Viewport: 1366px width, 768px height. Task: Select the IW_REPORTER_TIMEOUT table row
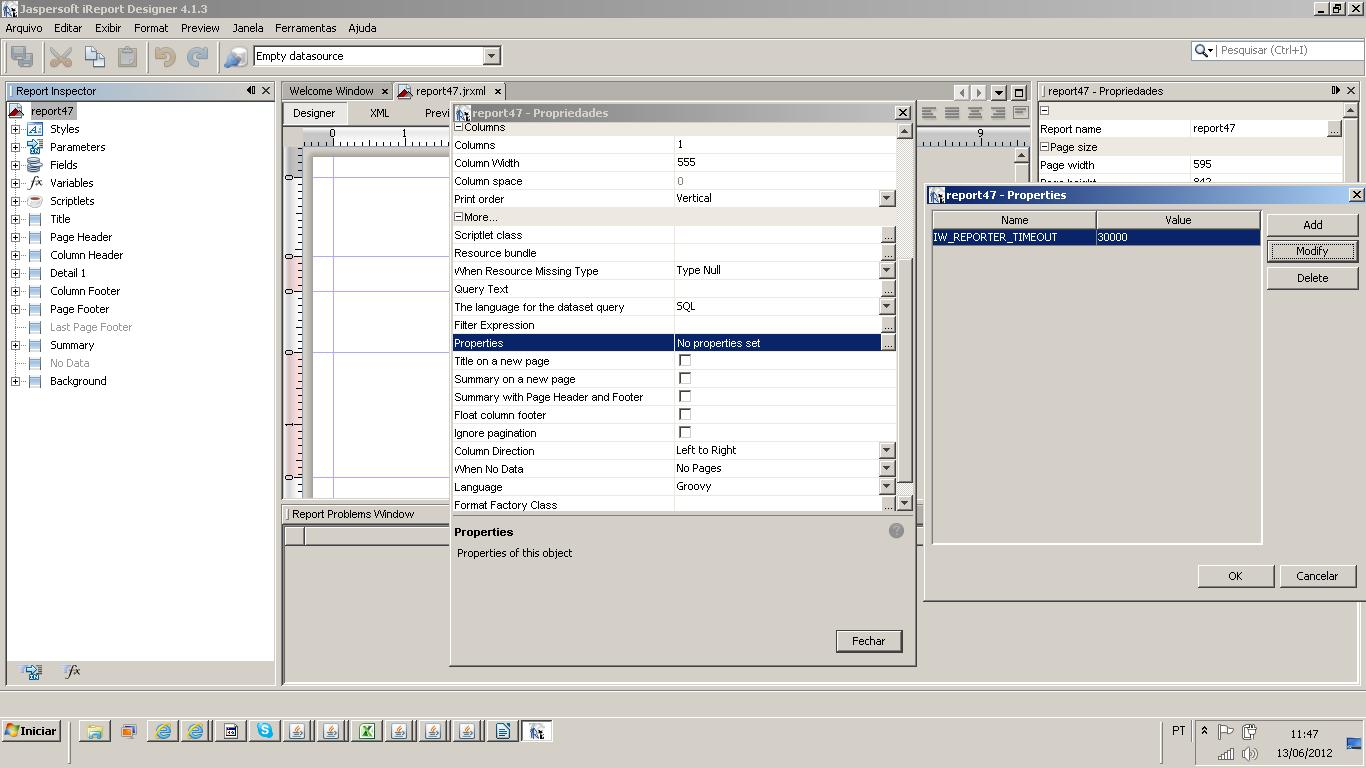(1096, 237)
